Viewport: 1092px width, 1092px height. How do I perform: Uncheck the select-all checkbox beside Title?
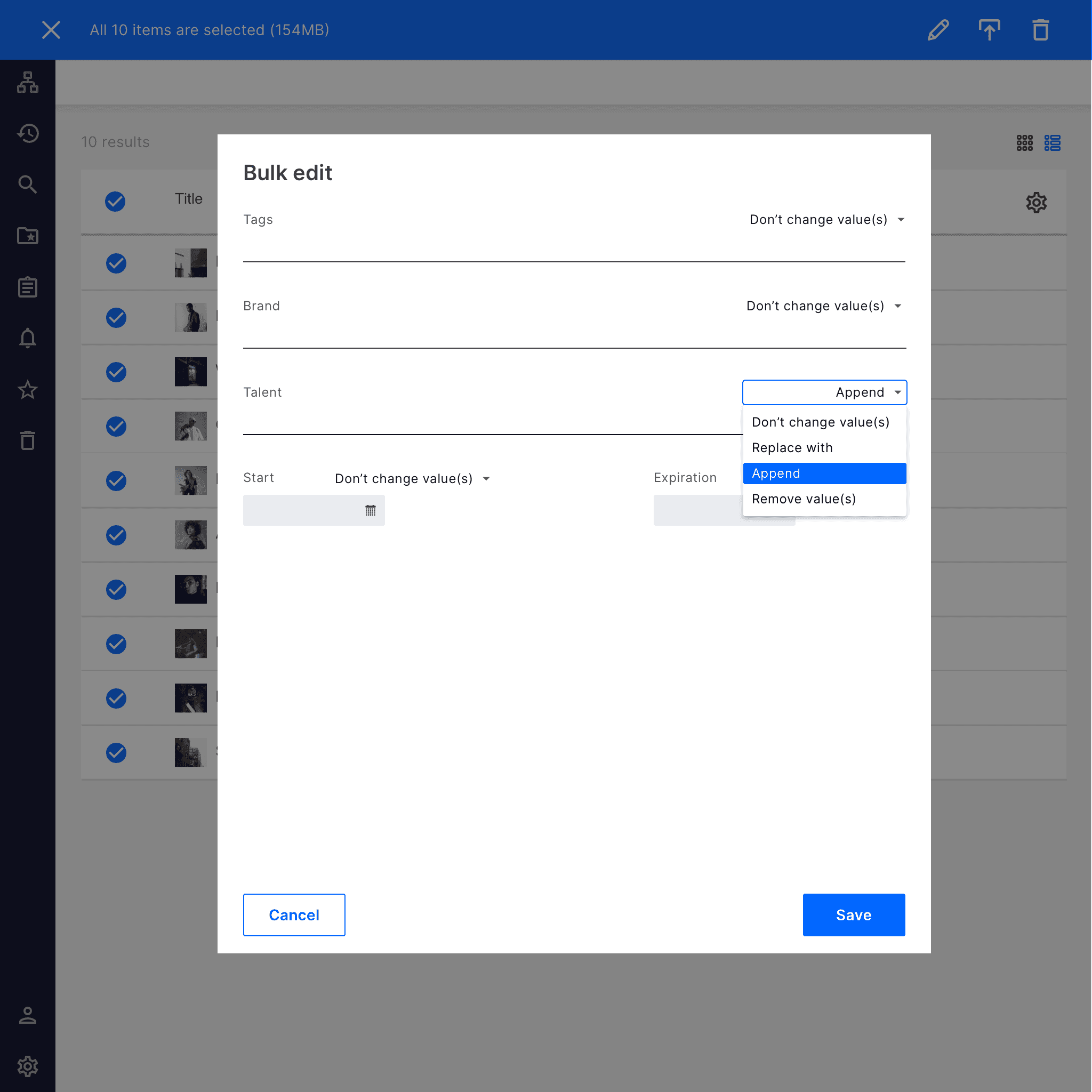pyautogui.click(x=115, y=201)
